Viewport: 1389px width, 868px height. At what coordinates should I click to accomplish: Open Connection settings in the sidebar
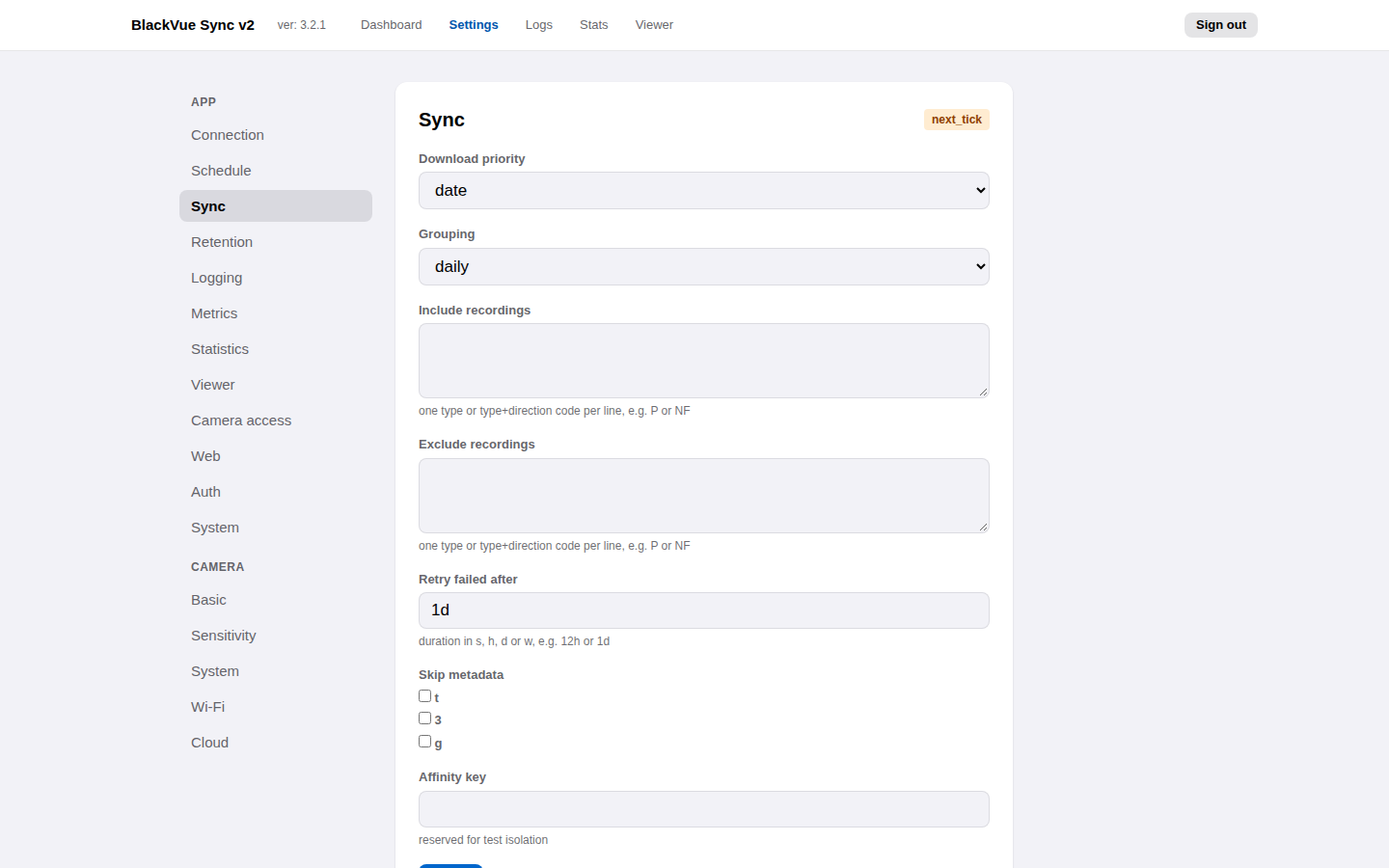[276, 135]
